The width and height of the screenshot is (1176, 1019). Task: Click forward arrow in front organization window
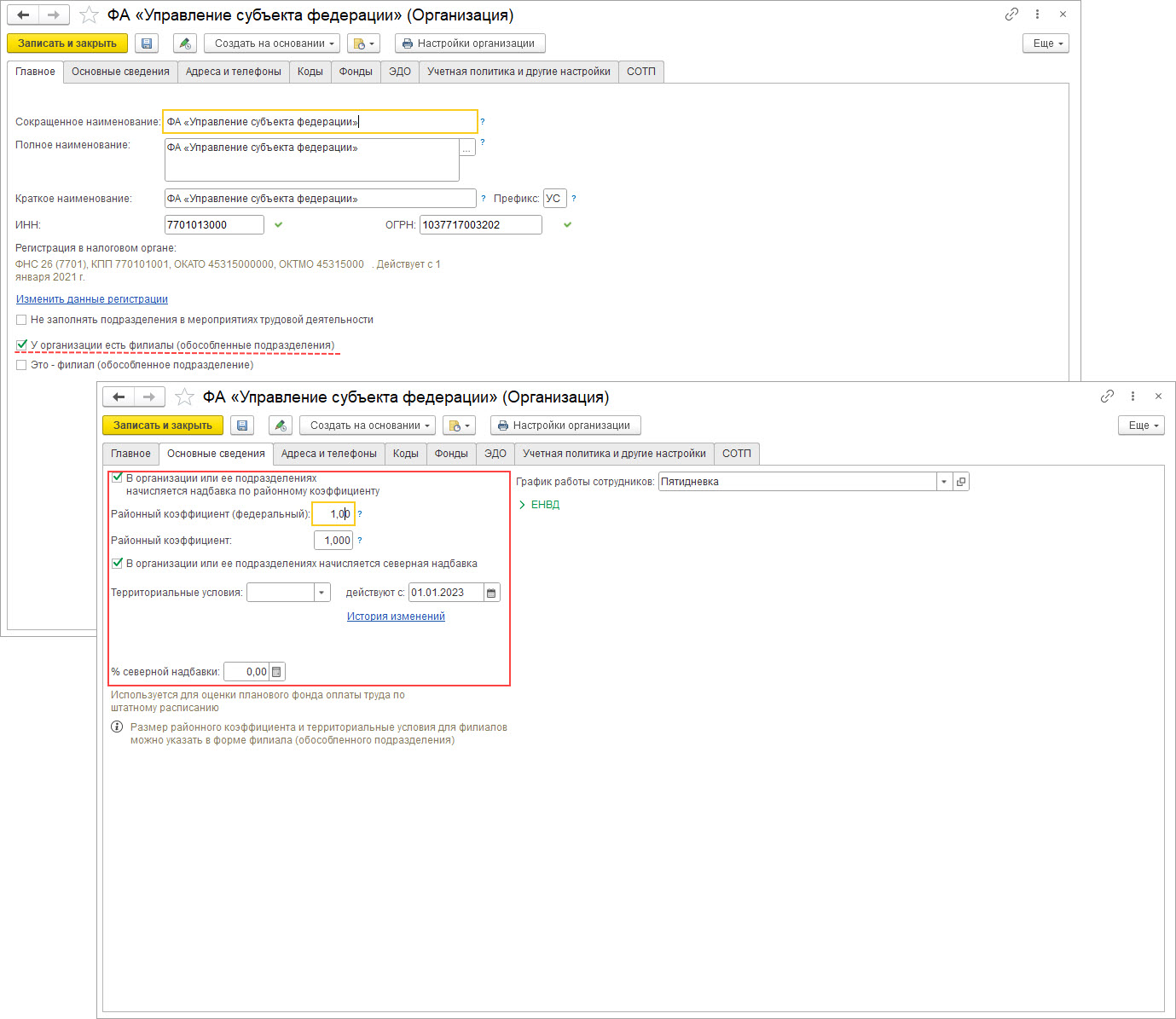(149, 397)
